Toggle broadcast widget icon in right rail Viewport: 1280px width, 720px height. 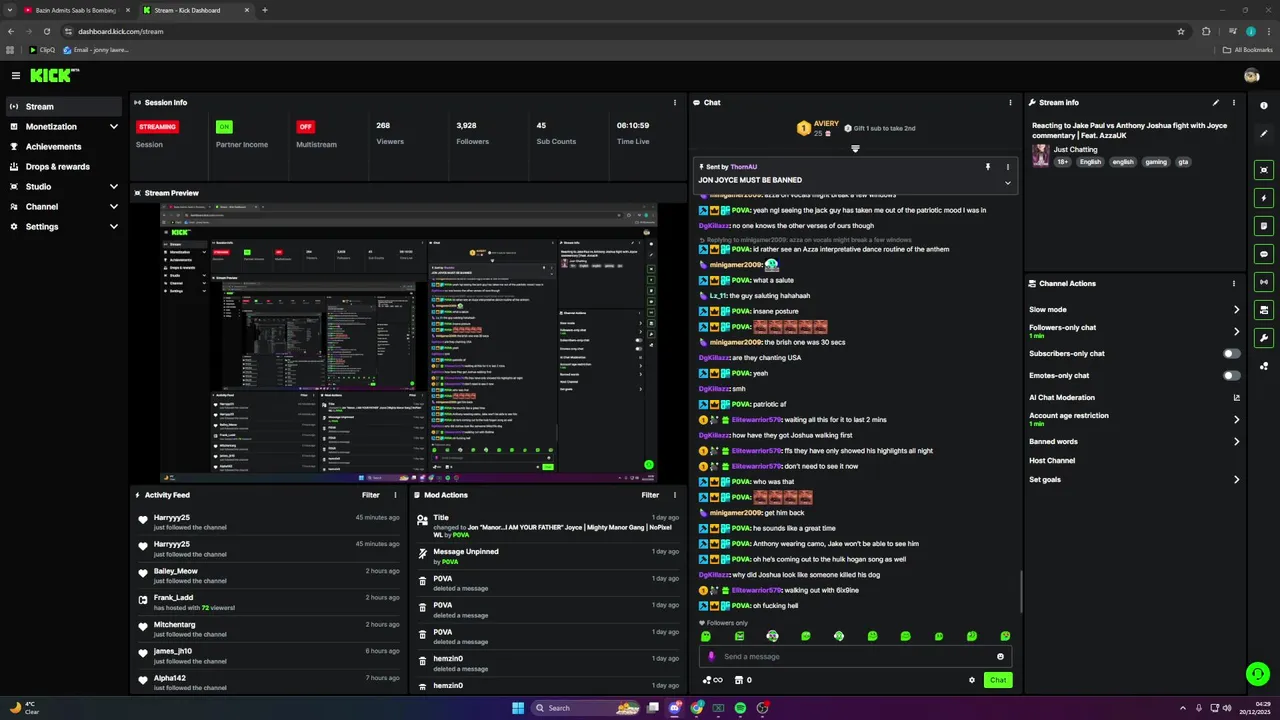1264,282
